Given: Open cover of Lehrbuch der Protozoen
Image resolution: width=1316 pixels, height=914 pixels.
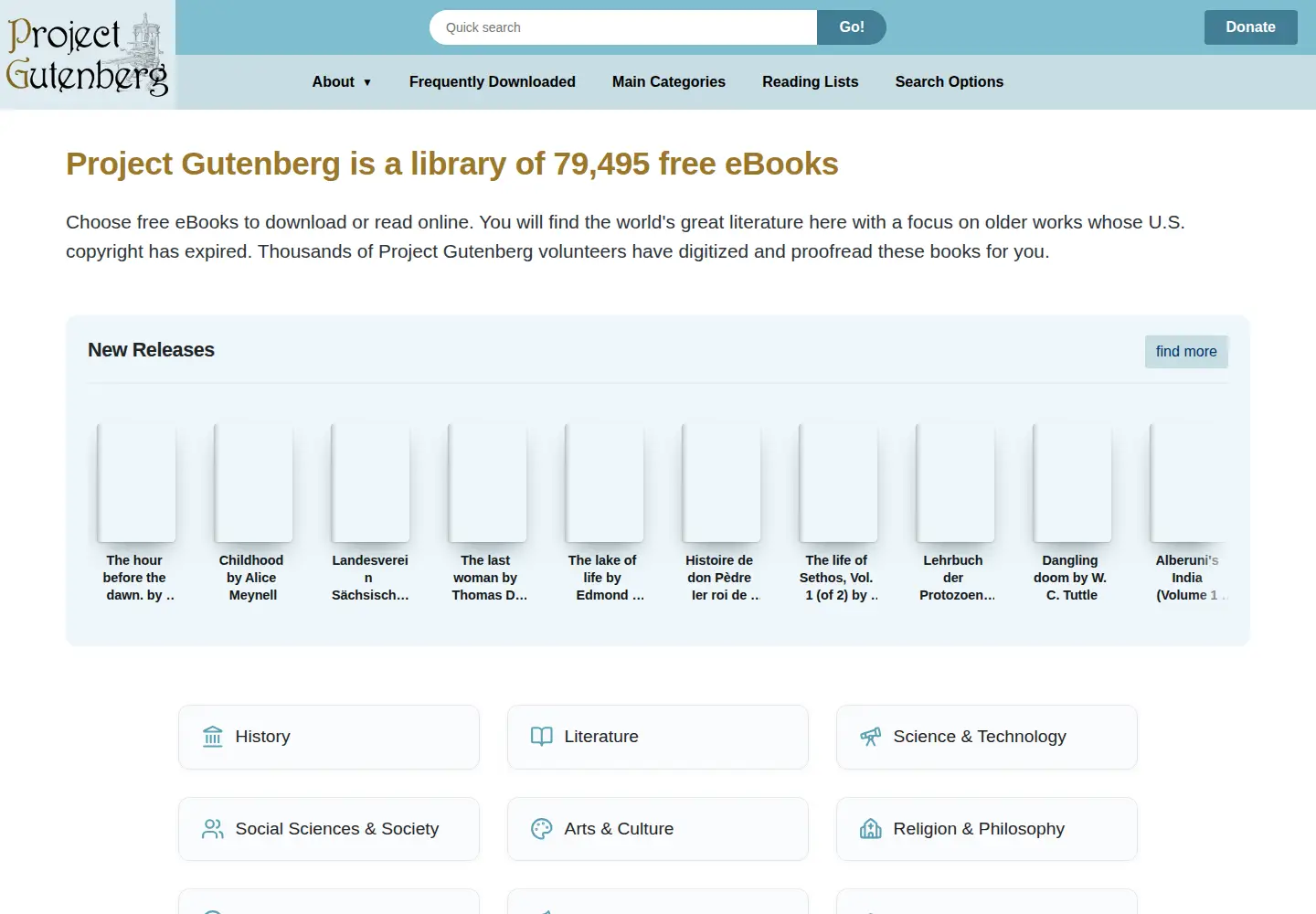Looking at the screenshot, I should coord(955,483).
